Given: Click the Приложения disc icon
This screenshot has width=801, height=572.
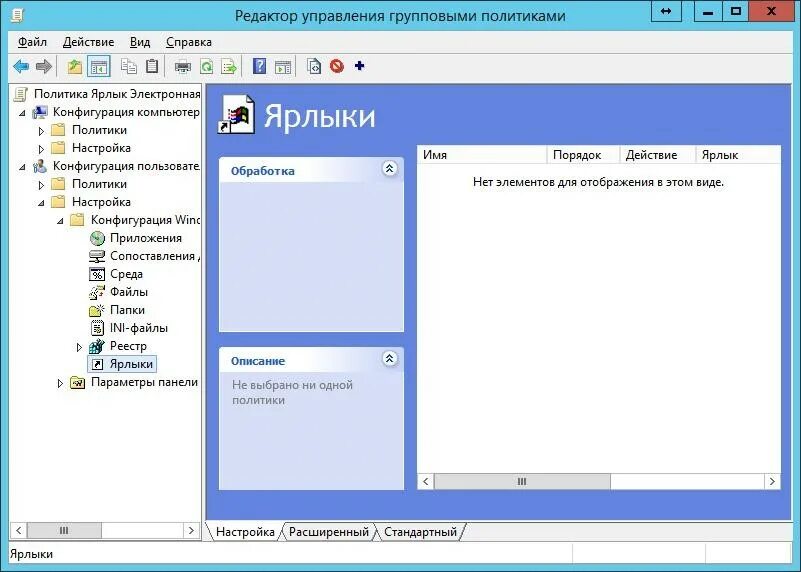Looking at the screenshot, I should click(x=97, y=238).
